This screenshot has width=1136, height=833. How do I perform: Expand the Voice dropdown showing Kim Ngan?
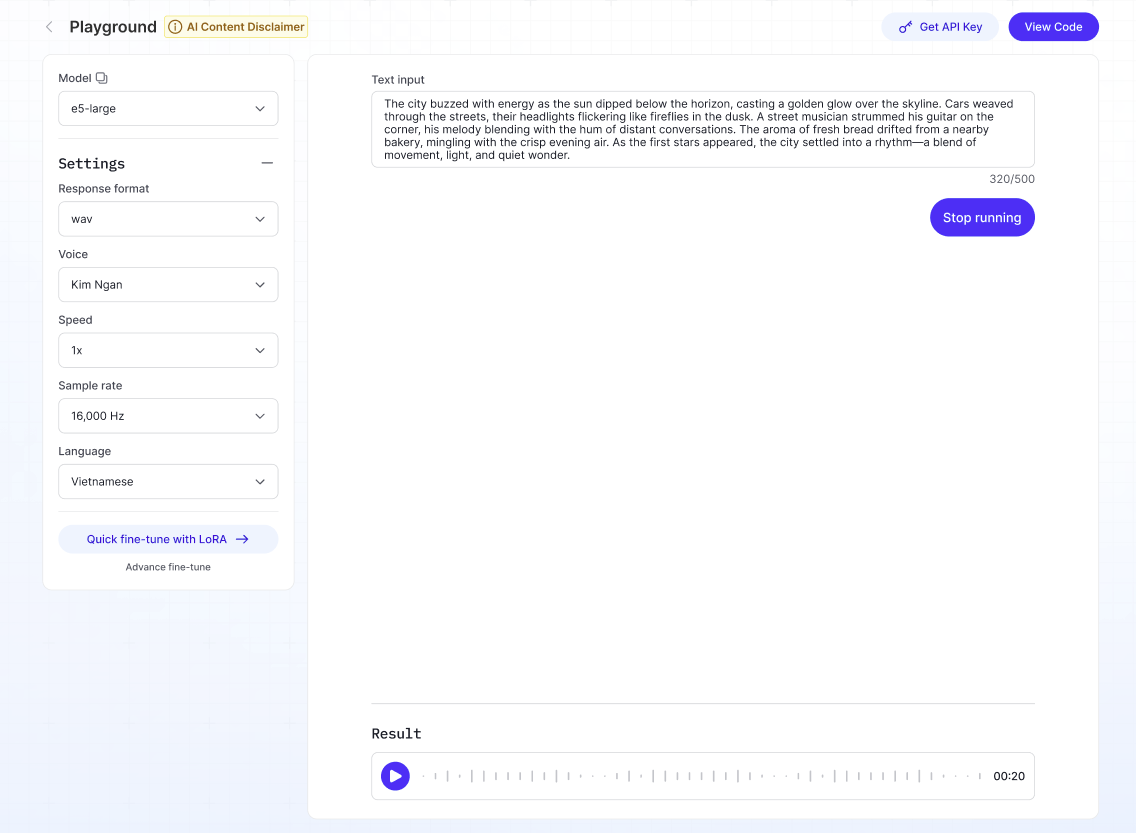click(168, 285)
